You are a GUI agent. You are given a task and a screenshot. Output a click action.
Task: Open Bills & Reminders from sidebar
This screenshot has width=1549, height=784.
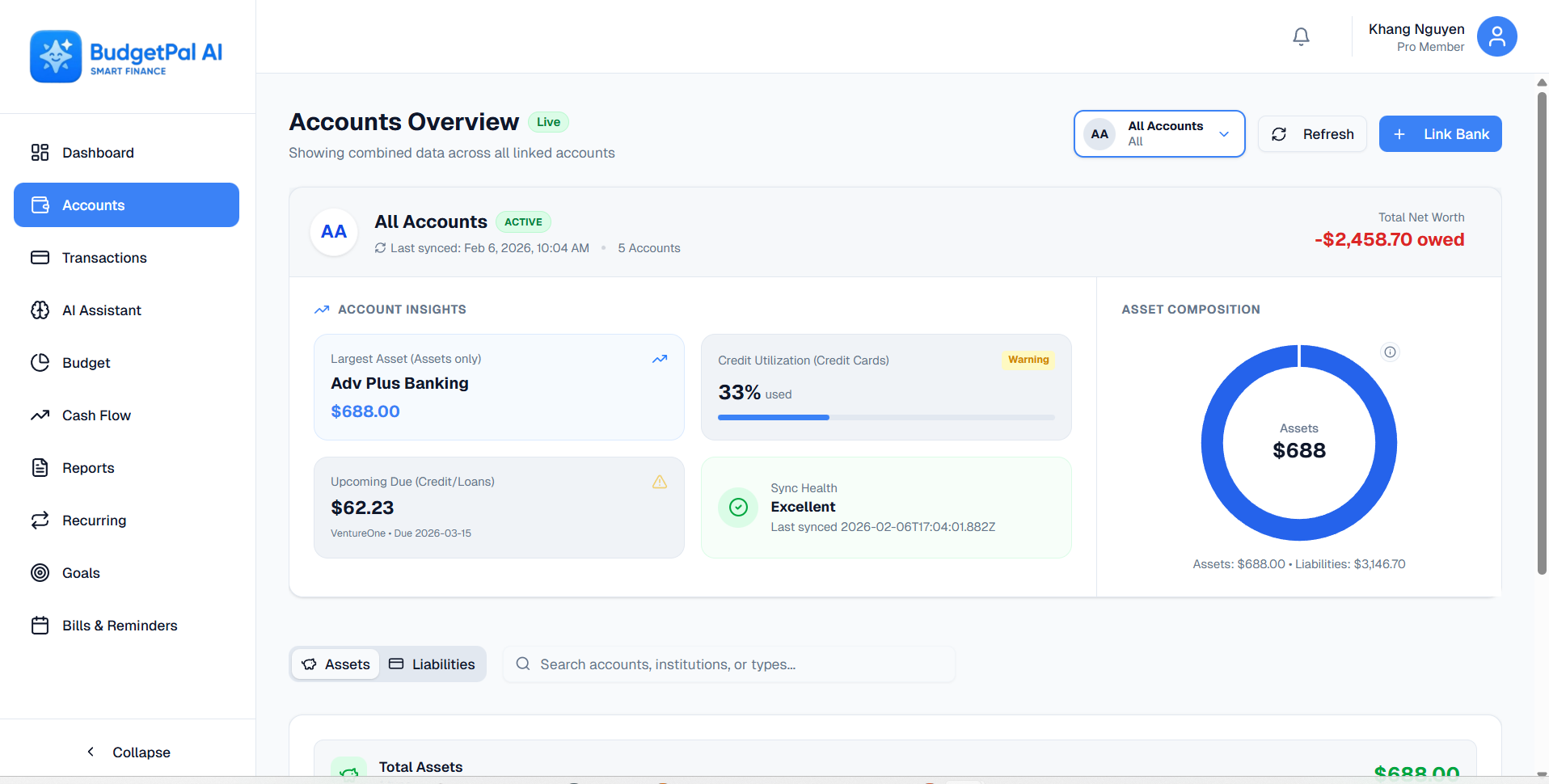click(x=119, y=625)
